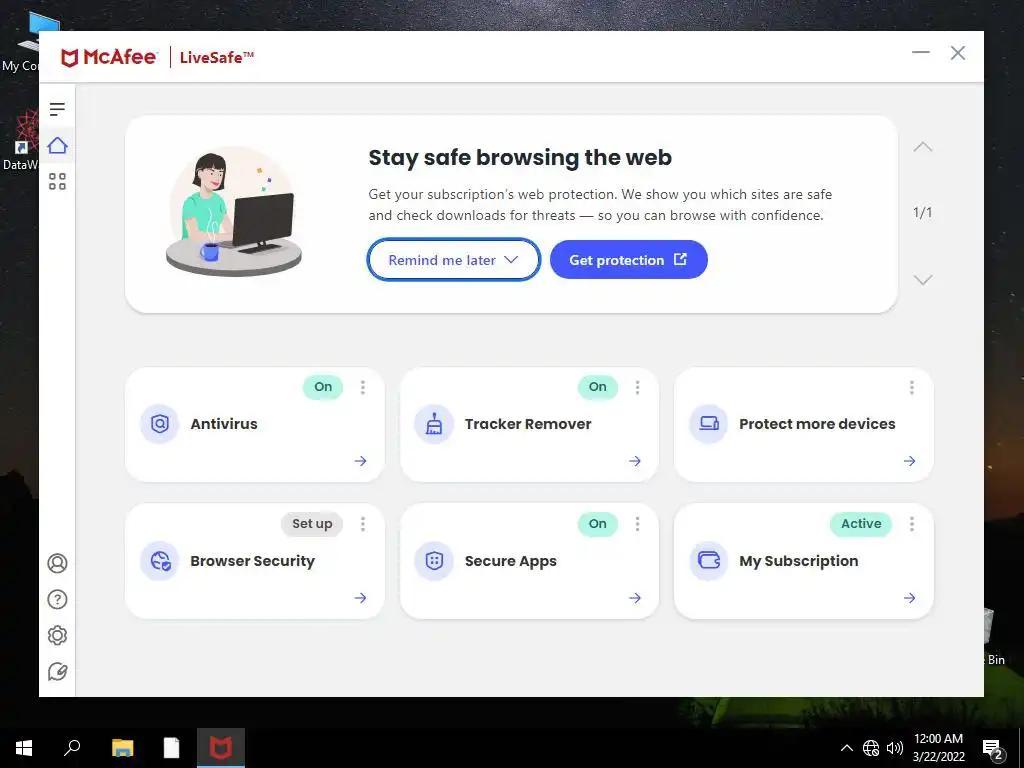Image resolution: width=1024 pixels, height=768 pixels.
Task: Open the hamburger menu in sidebar
Action: 57,109
